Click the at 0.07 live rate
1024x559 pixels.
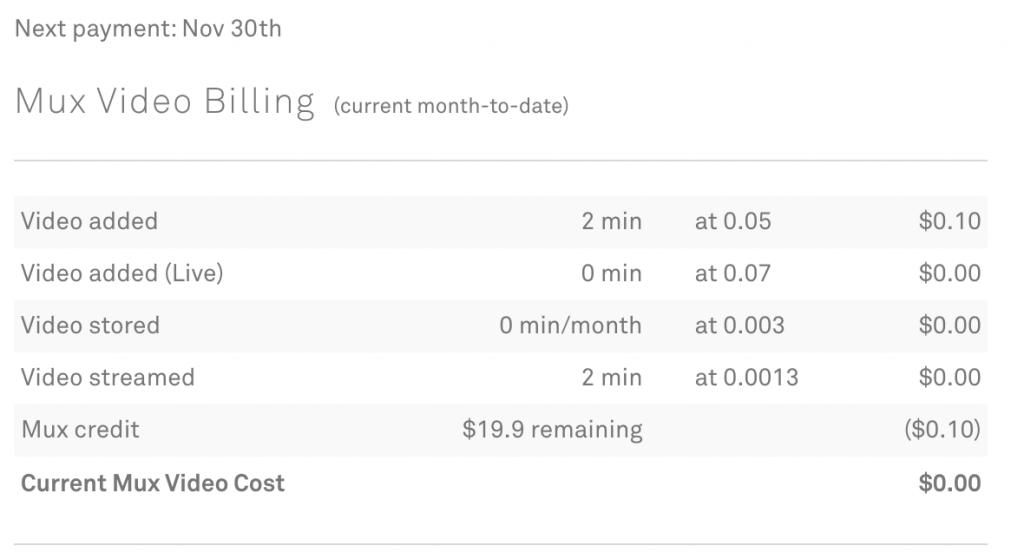point(733,273)
